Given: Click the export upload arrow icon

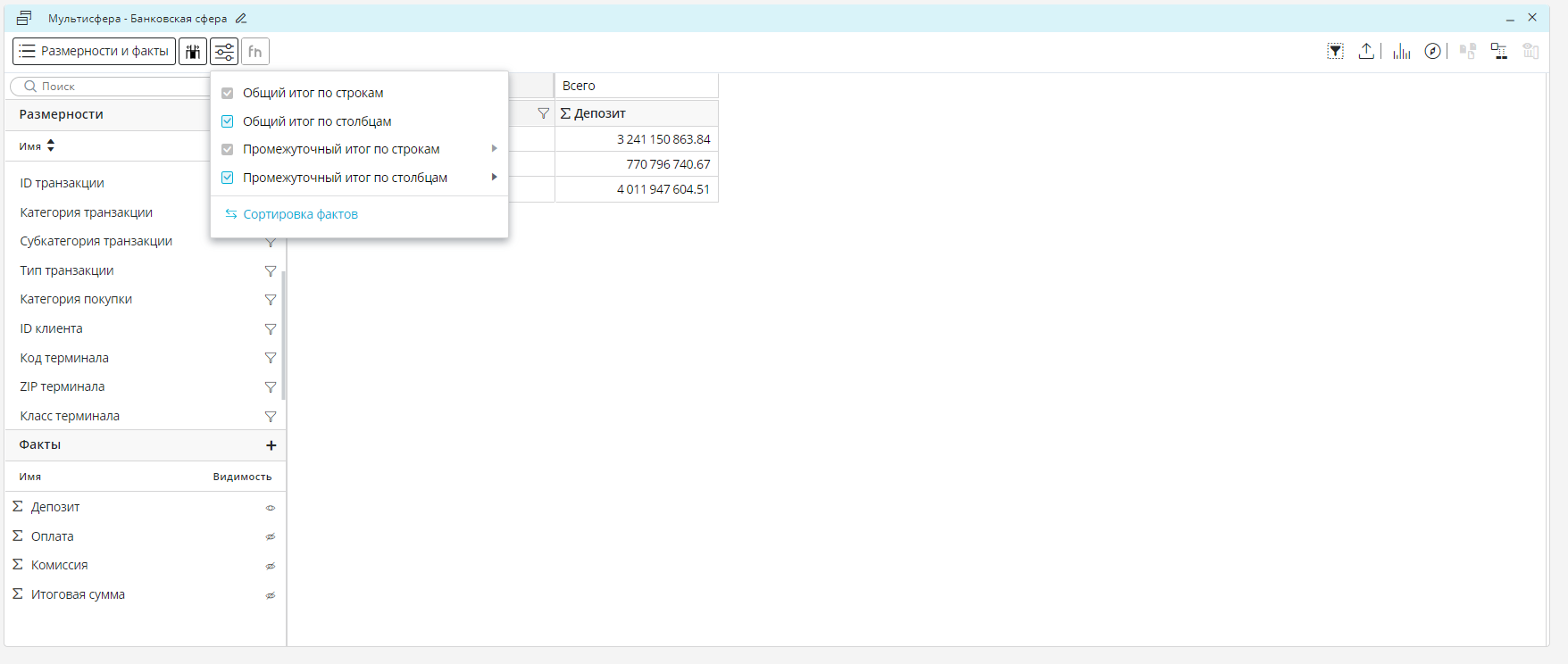Looking at the screenshot, I should tap(1366, 52).
